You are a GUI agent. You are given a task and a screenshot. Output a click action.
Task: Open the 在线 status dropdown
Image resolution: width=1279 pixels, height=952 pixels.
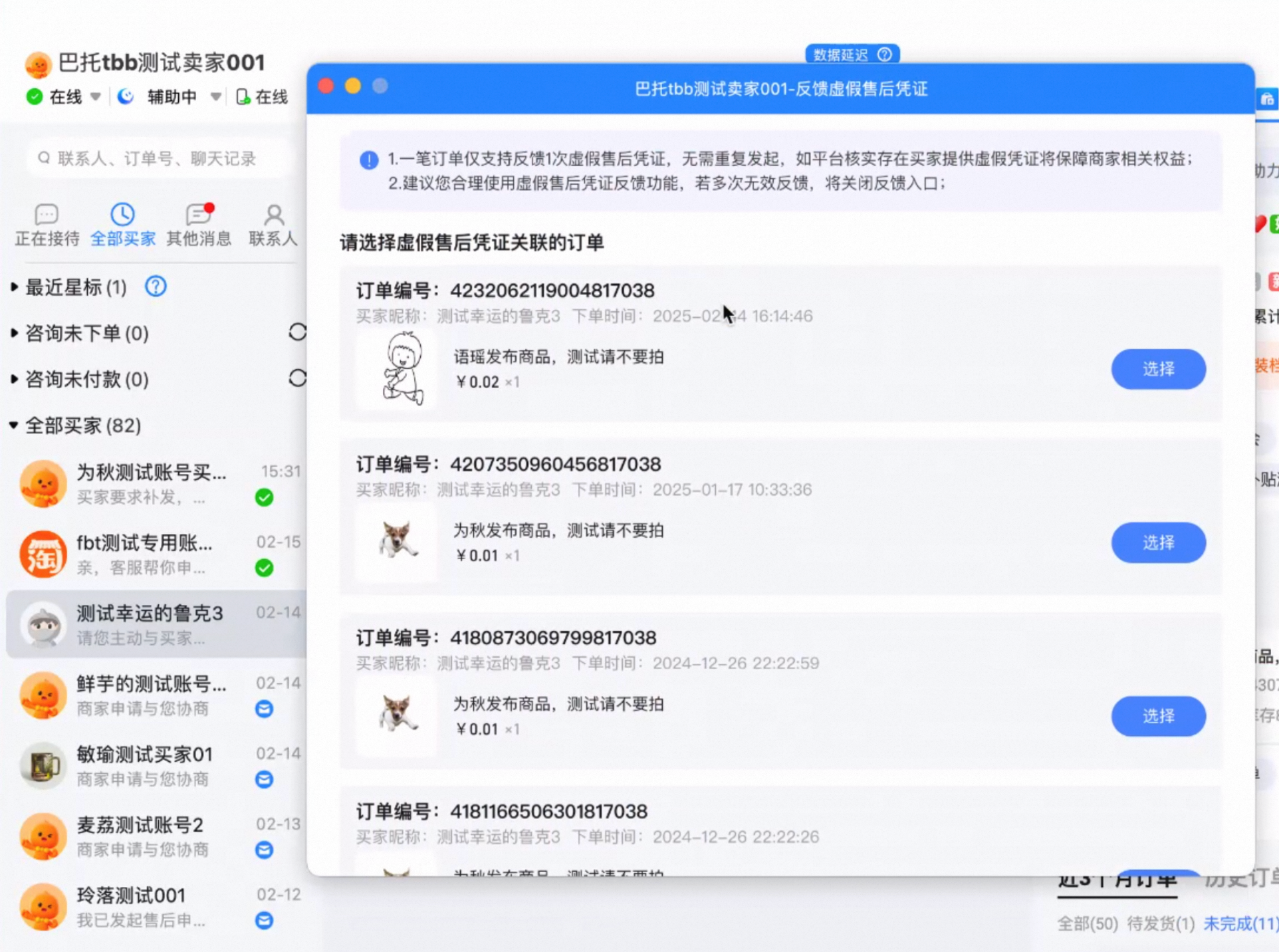pyautogui.click(x=95, y=97)
